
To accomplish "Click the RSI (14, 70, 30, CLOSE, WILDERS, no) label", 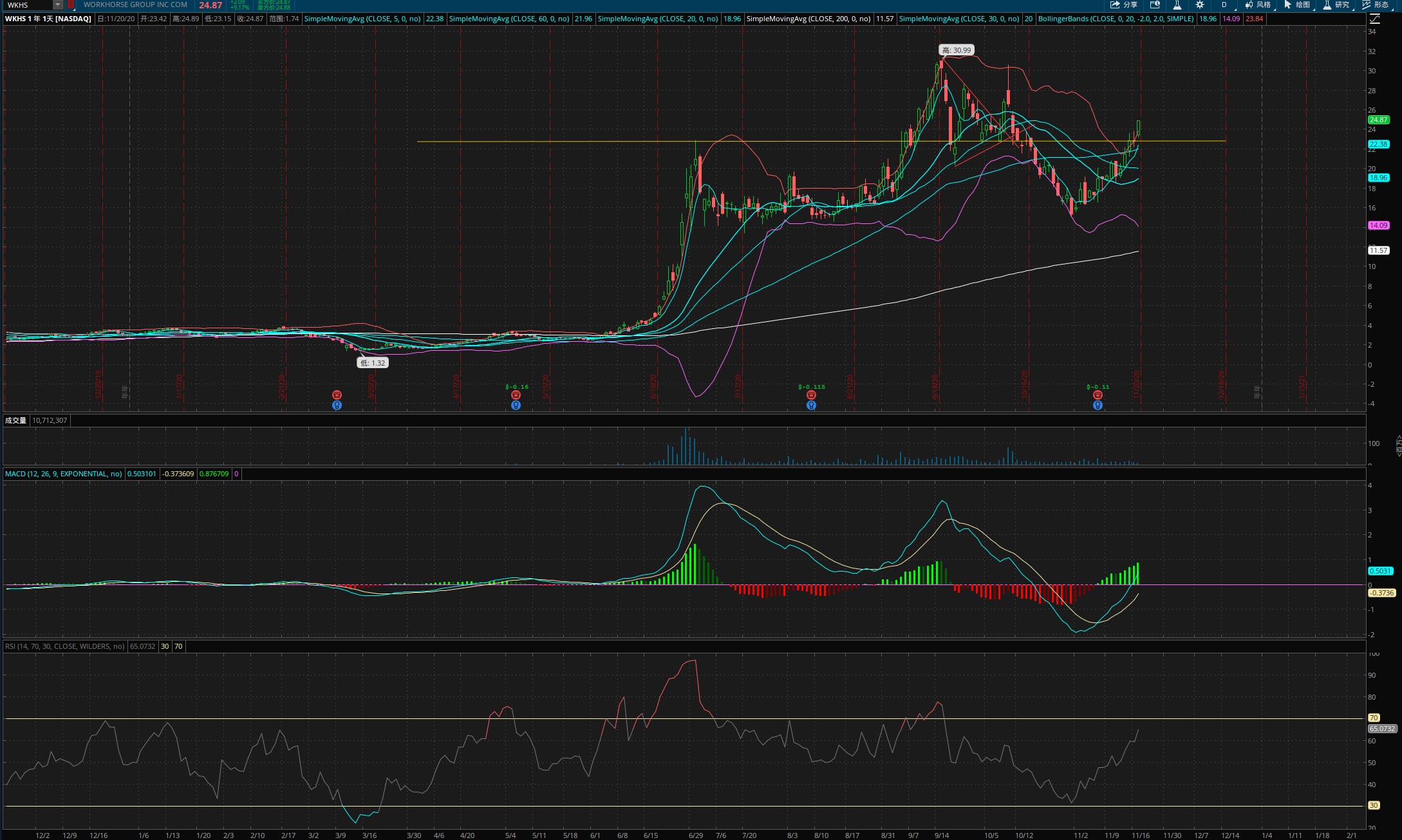I will click(x=65, y=646).
